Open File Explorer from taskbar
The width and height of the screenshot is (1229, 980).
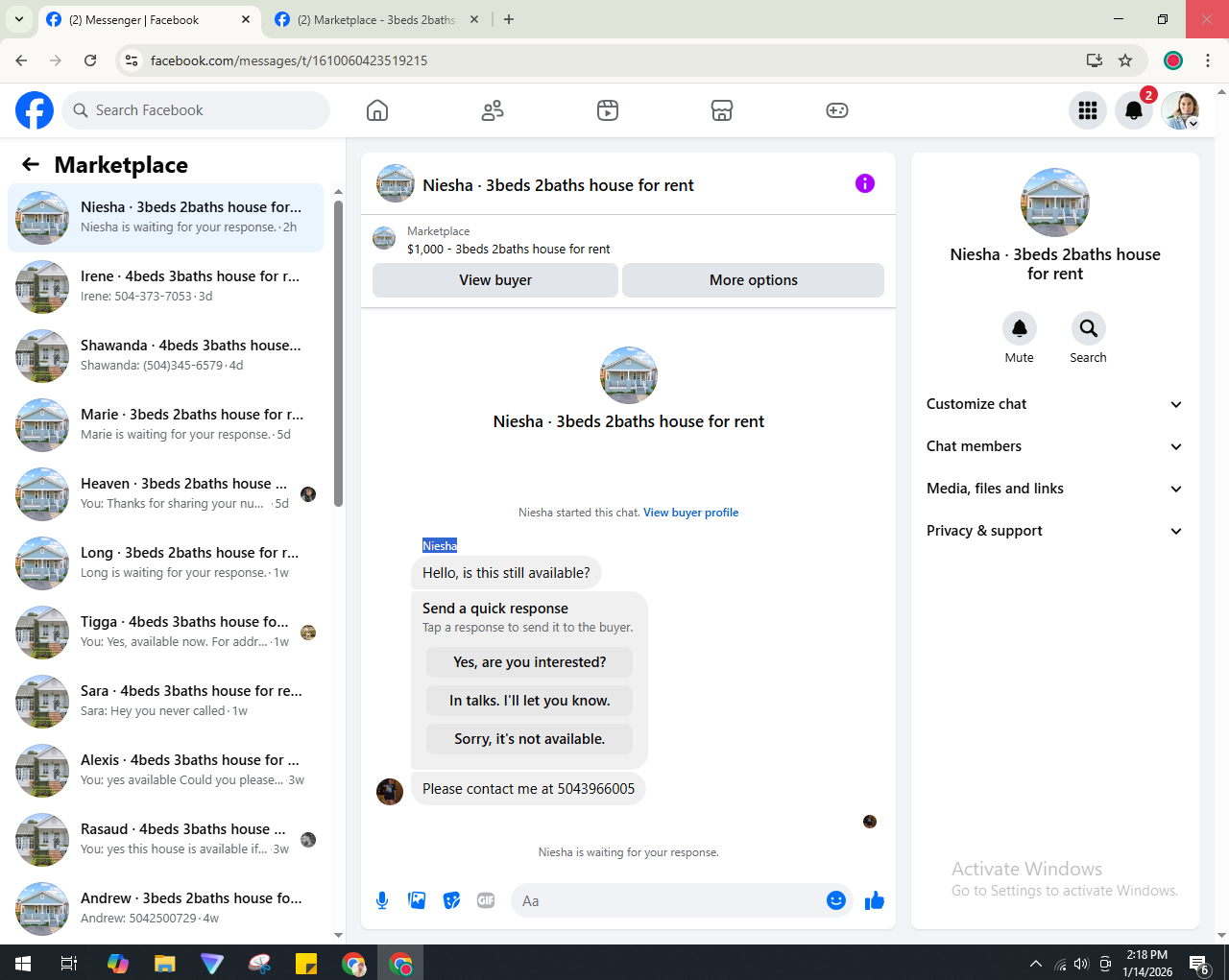[x=165, y=963]
